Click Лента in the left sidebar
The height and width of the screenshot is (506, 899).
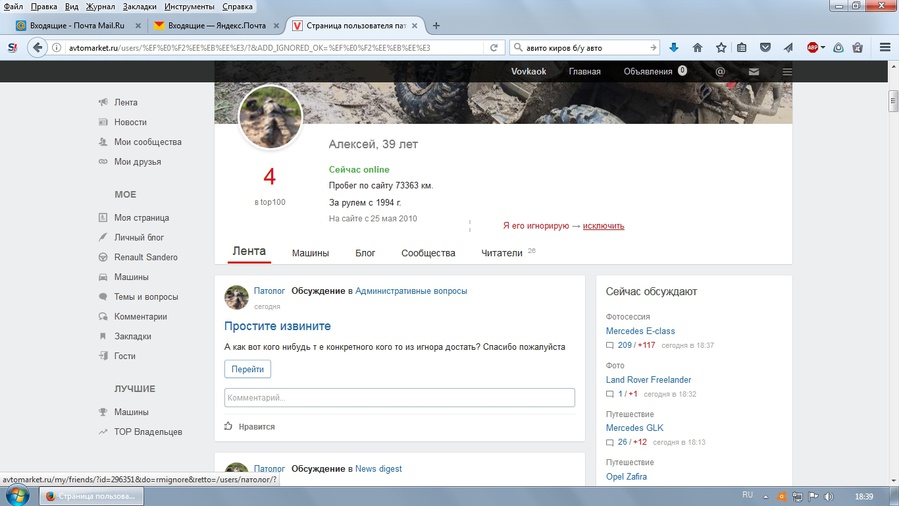(126, 102)
